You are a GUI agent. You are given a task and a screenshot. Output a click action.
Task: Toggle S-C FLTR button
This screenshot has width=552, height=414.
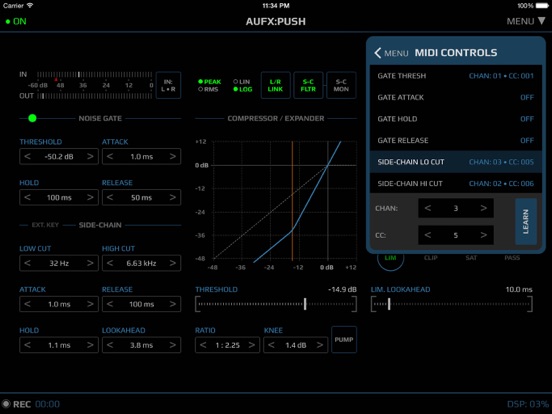pos(308,85)
